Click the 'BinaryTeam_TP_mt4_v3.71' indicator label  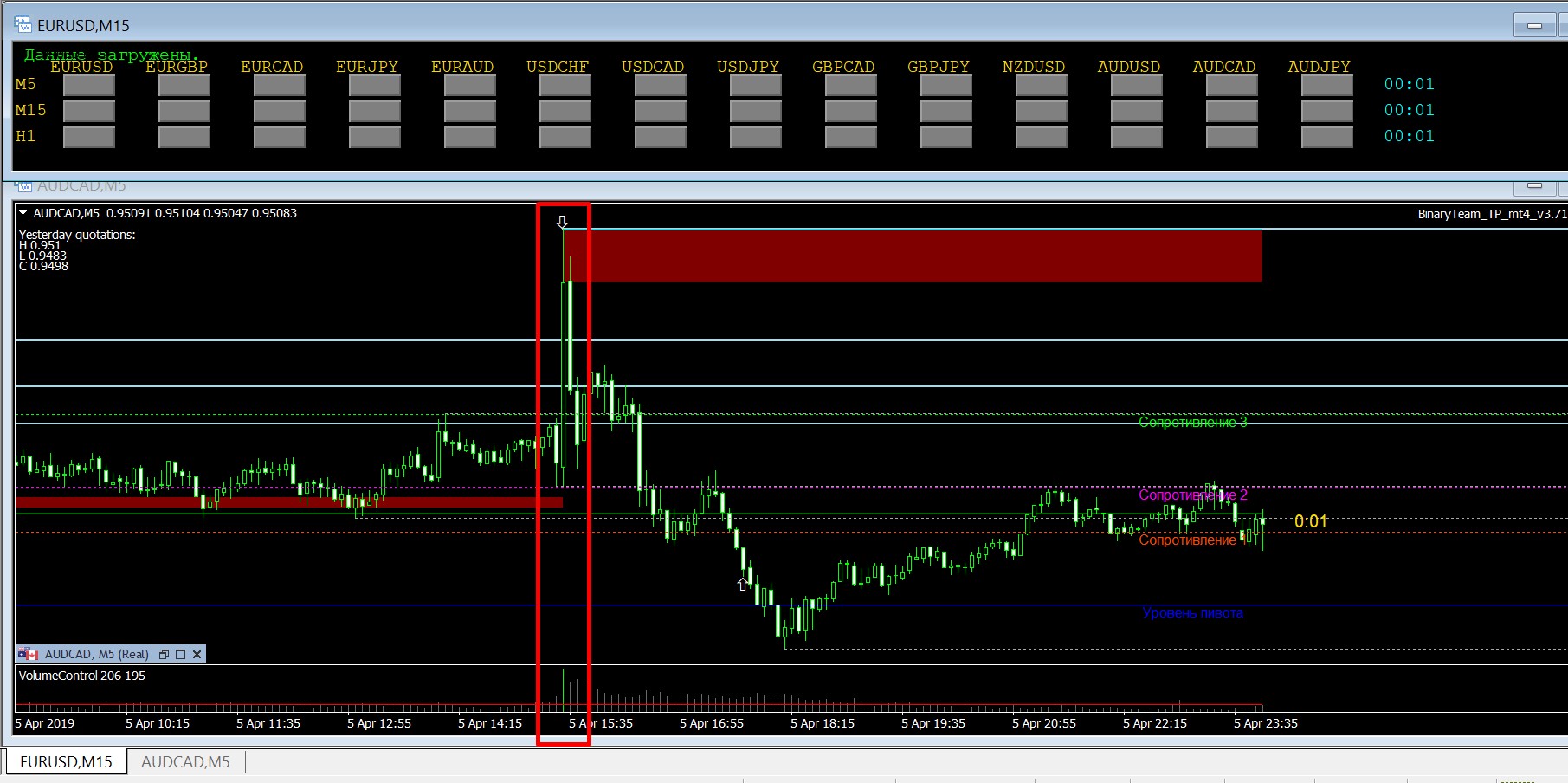point(1492,214)
